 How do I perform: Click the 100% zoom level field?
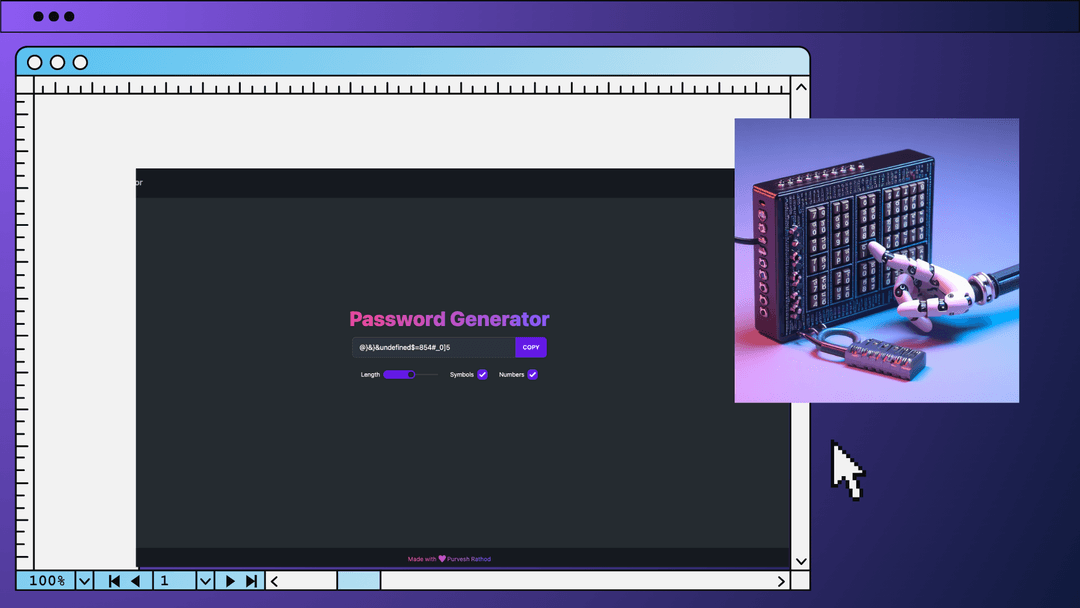coord(46,581)
